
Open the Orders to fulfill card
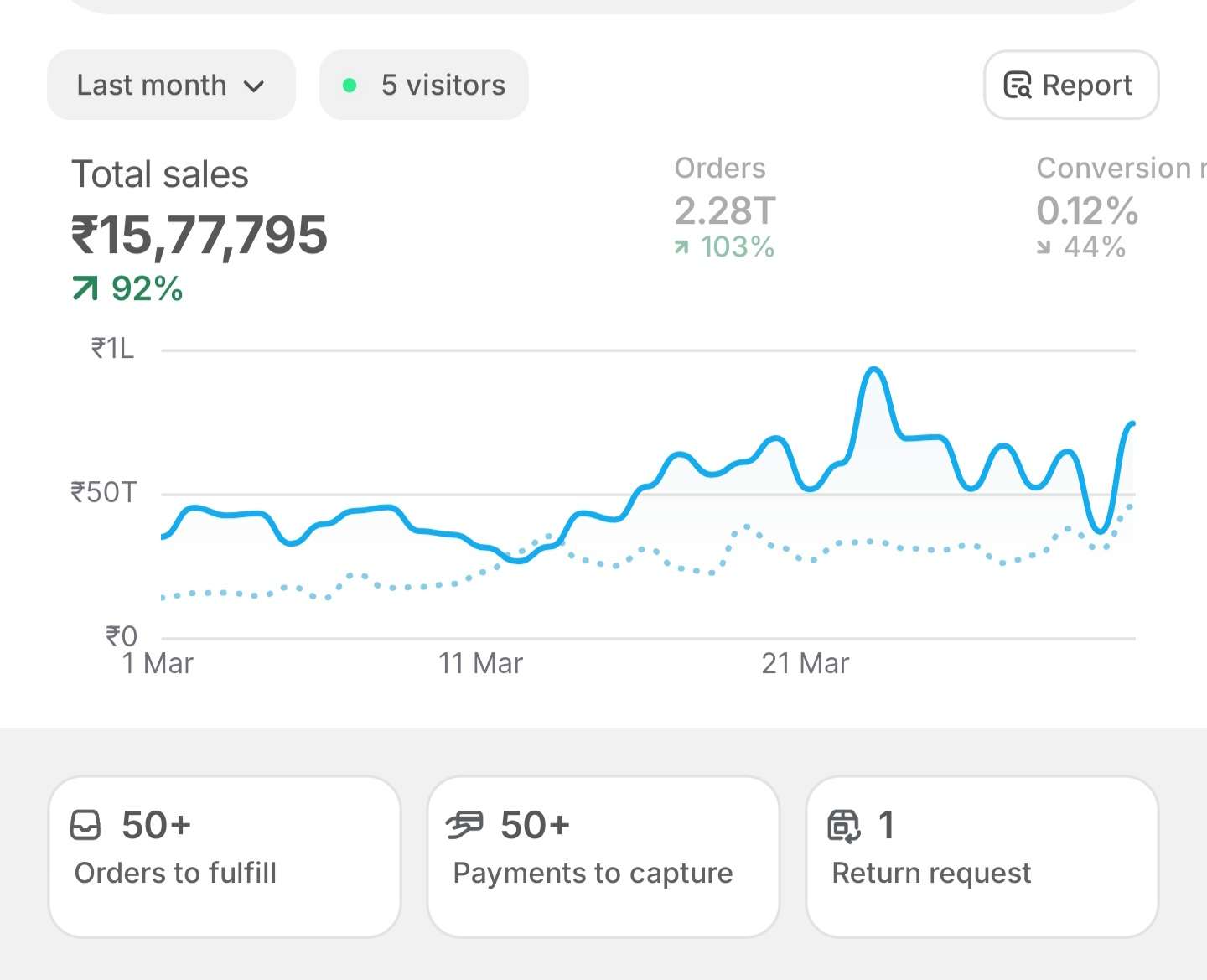224,856
